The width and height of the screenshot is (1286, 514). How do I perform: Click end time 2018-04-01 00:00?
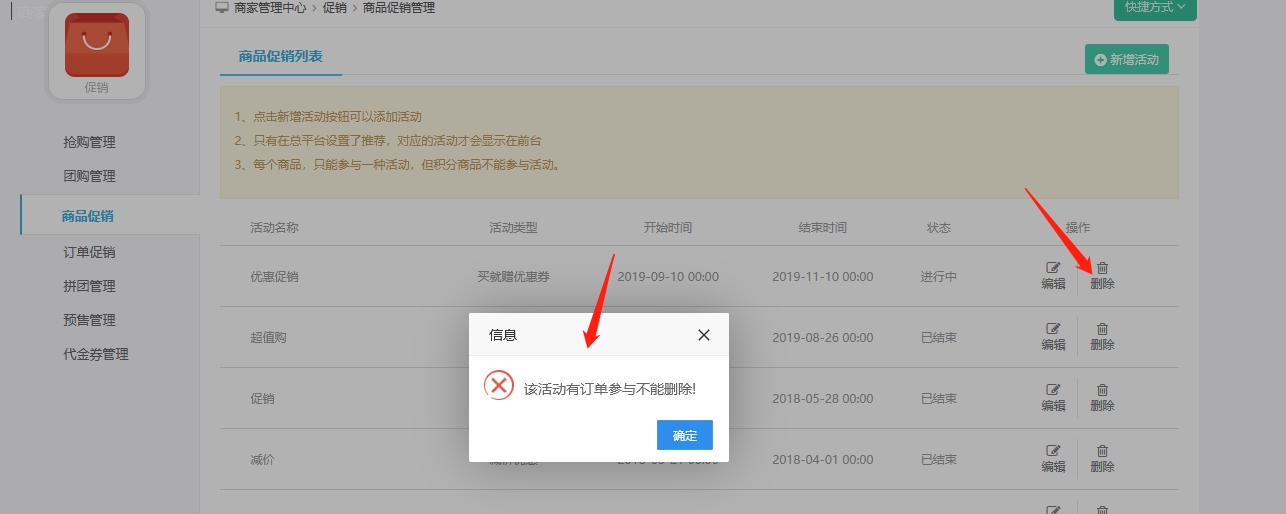click(823, 460)
